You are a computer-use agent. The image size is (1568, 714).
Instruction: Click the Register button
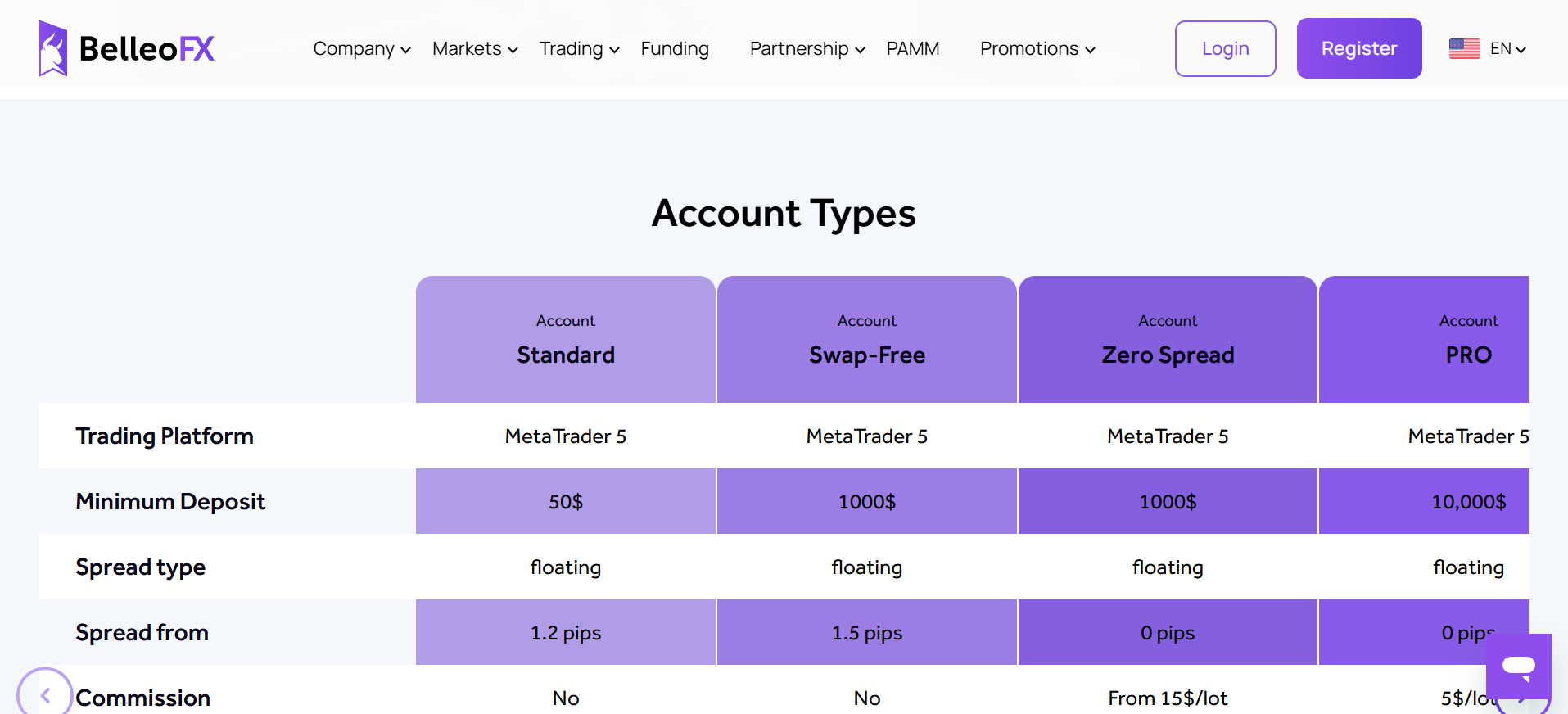[x=1358, y=49]
